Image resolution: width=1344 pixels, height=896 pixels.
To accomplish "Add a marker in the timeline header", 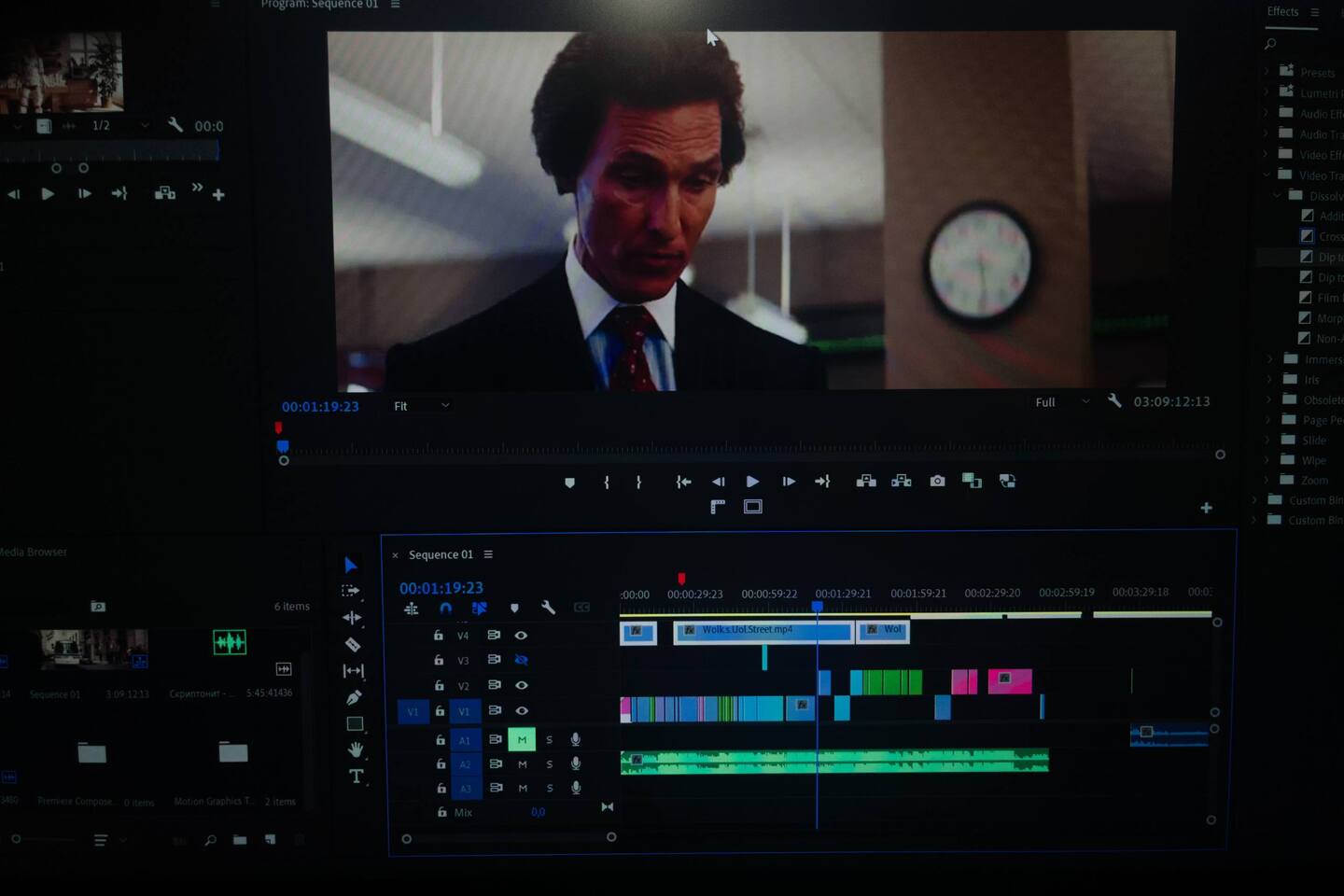I will pos(514,608).
